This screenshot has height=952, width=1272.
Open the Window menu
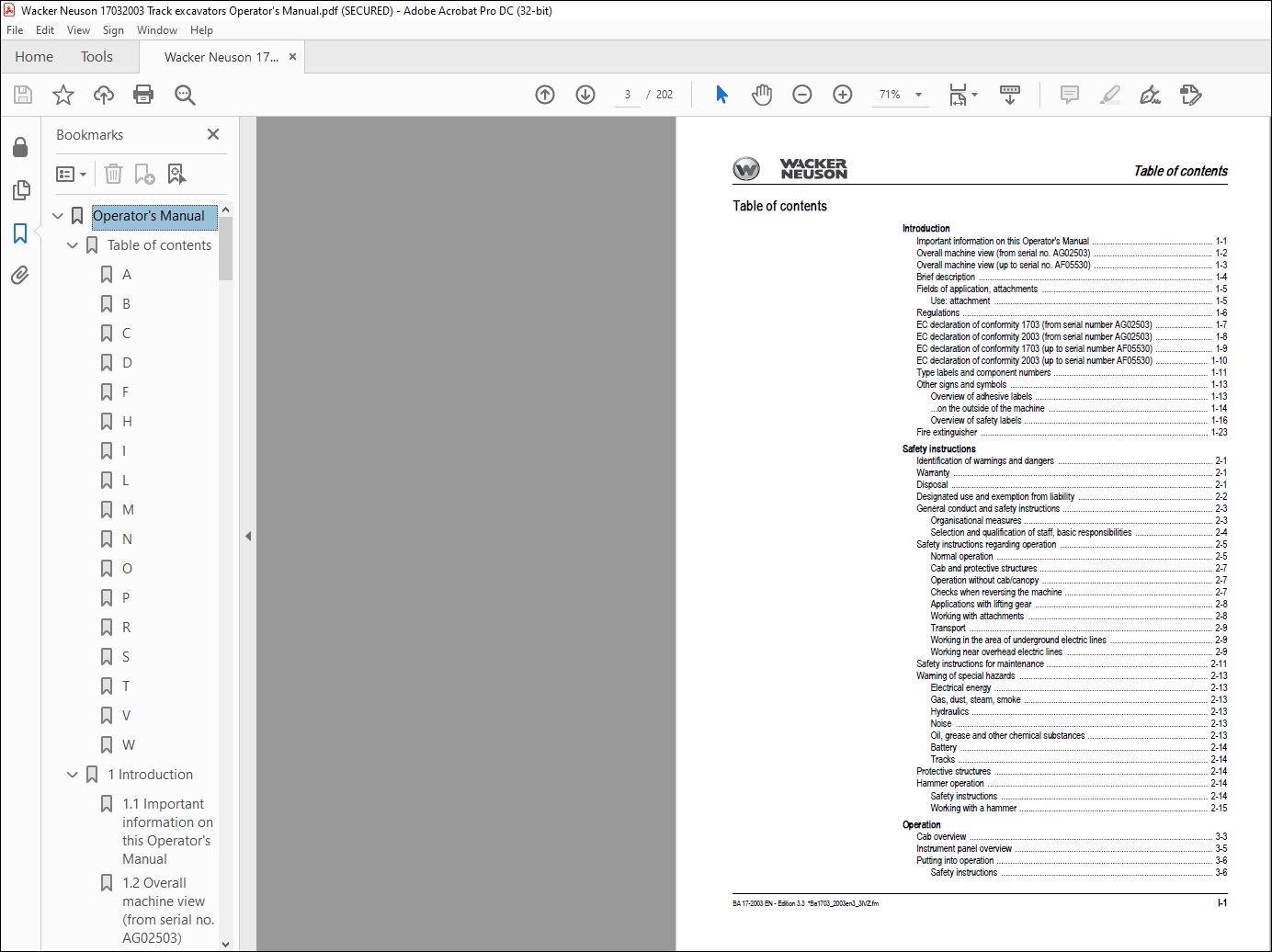pyautogui.click(x=157, y=29)
